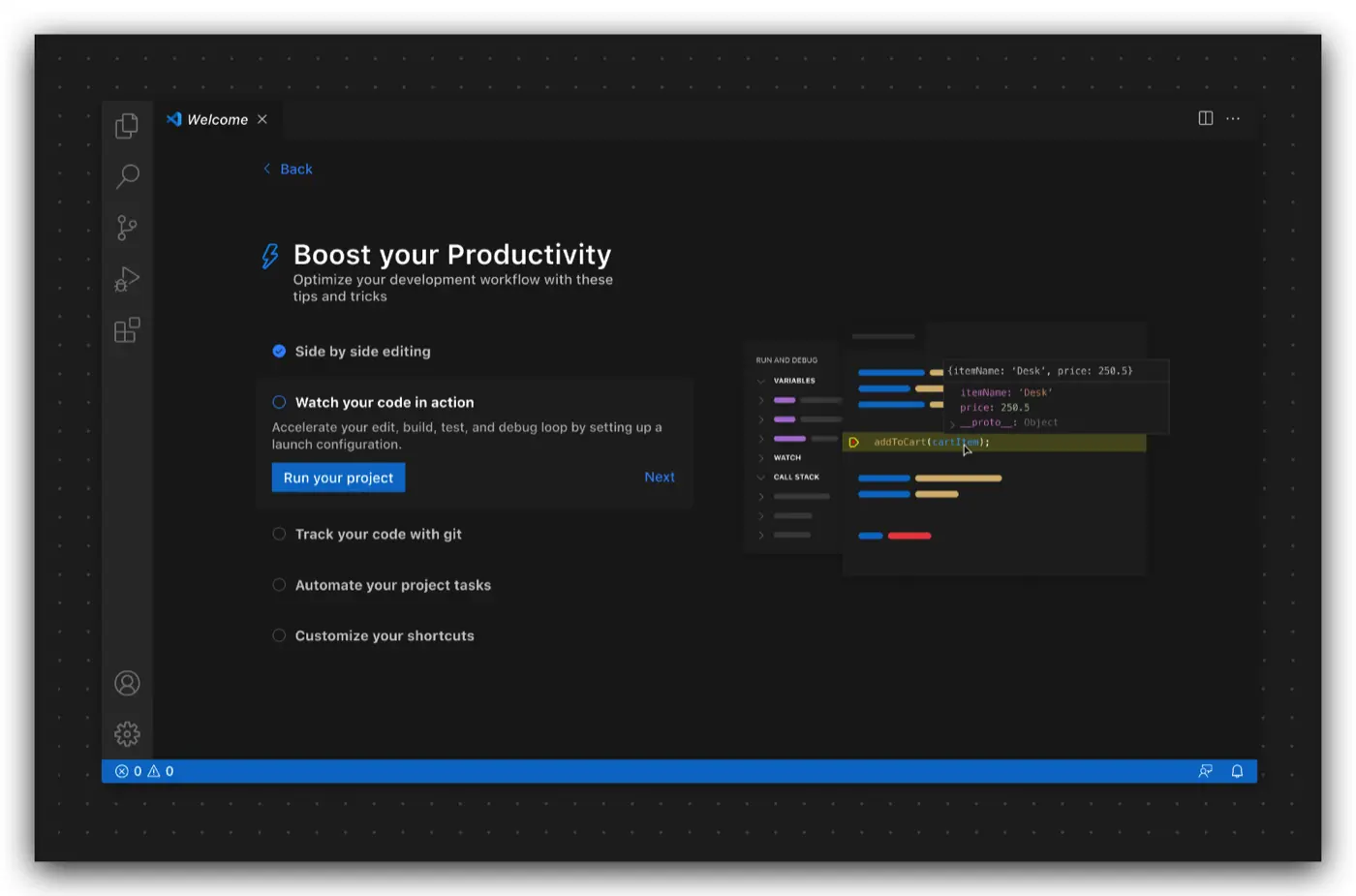This screenshot has width=1356, height=896.
Task: Go Back to the welcome page
Action: tap(289, 169)
